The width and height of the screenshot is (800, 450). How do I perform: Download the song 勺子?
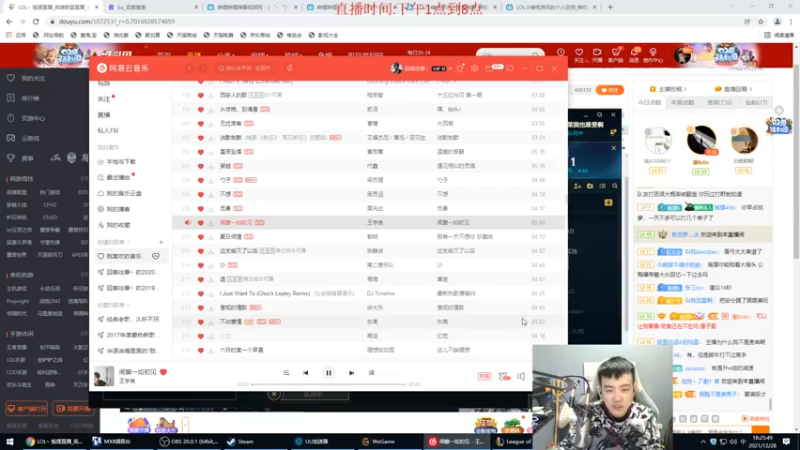[211, 180]
